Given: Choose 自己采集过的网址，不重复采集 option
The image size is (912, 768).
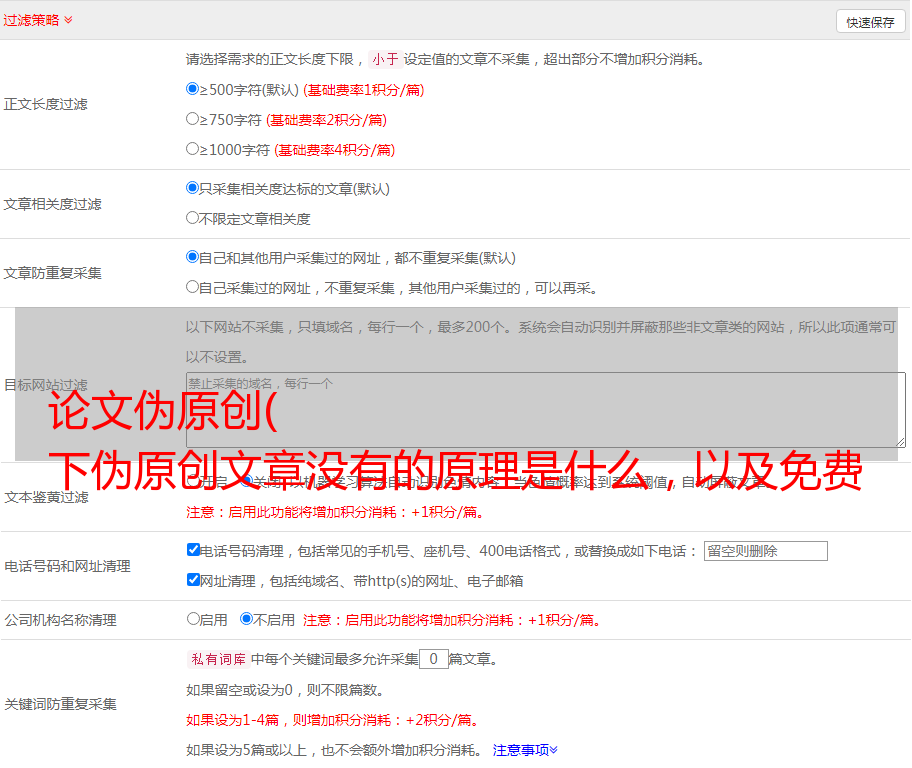Looking at the screenshot, I should click(x=193, y=287).
